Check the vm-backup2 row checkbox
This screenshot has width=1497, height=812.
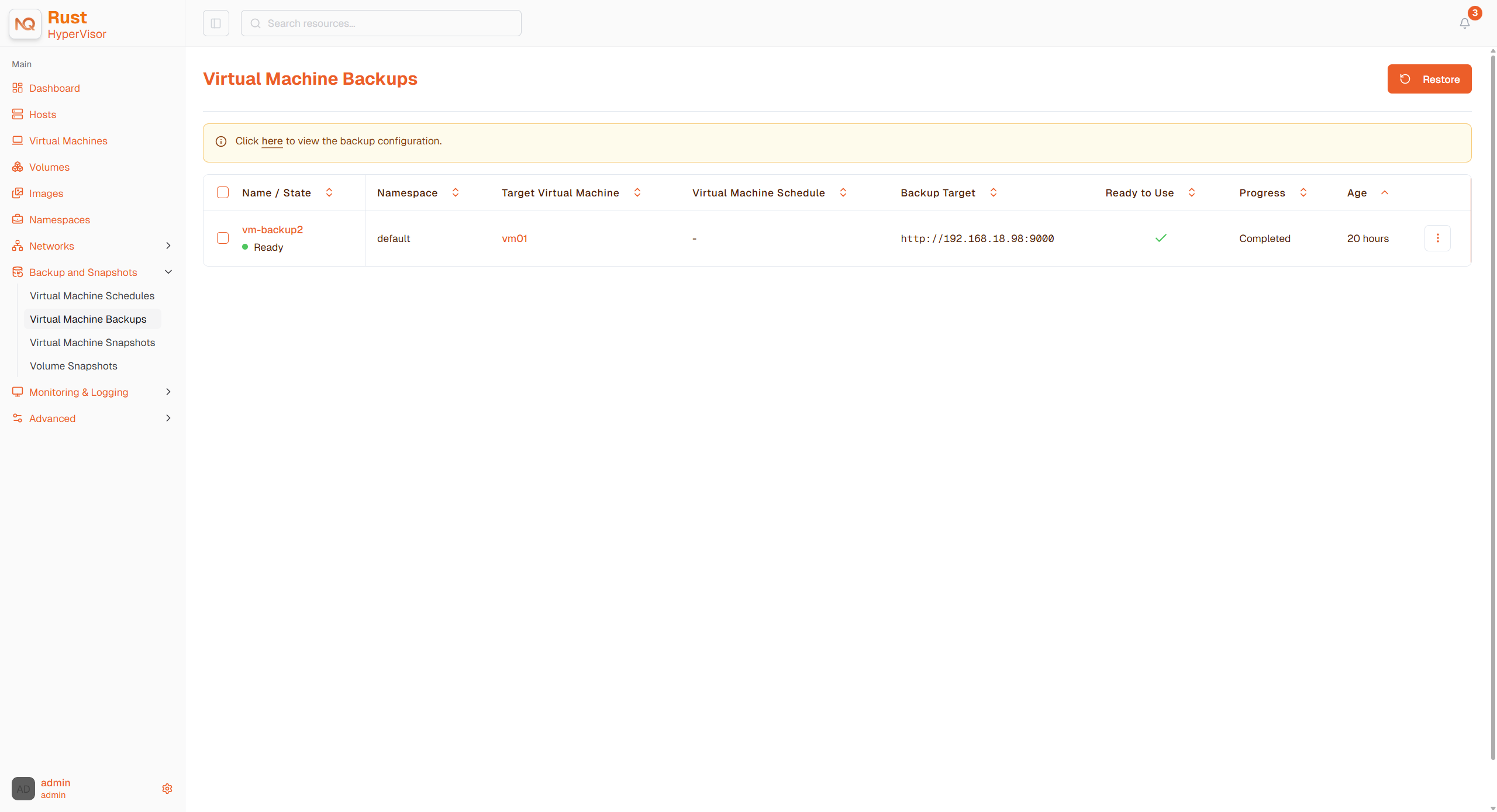coord(223,238)
